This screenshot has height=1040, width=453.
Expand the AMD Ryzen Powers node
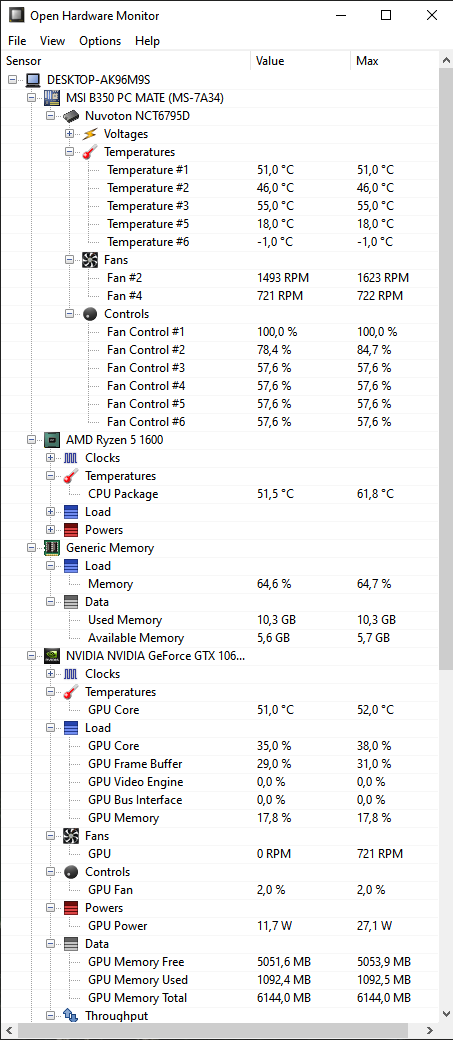[50, 530]
